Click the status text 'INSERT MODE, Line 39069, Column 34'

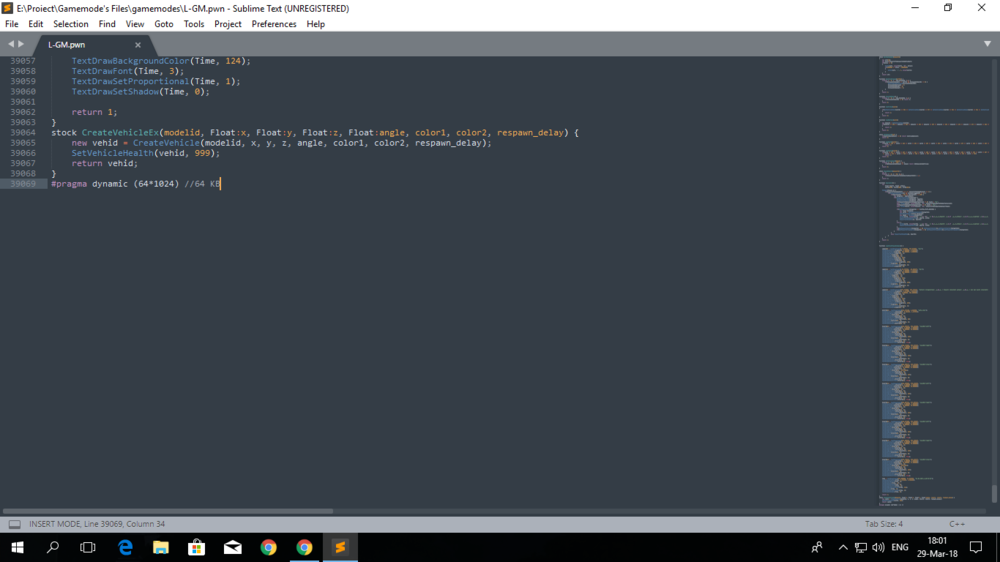pos(97,524)
